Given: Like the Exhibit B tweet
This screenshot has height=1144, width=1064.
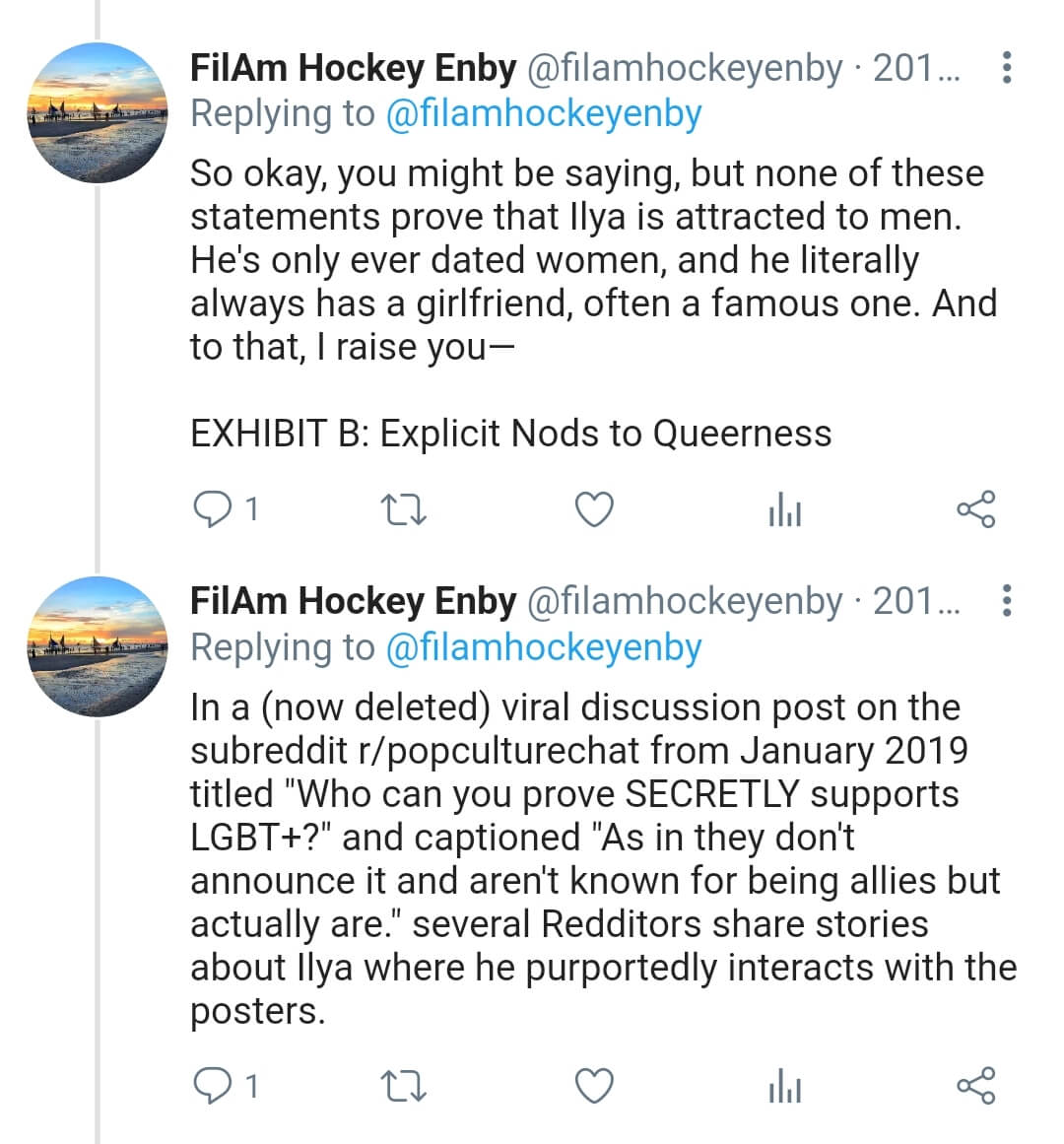Looking at the screenshot, I should click(594, 509).
